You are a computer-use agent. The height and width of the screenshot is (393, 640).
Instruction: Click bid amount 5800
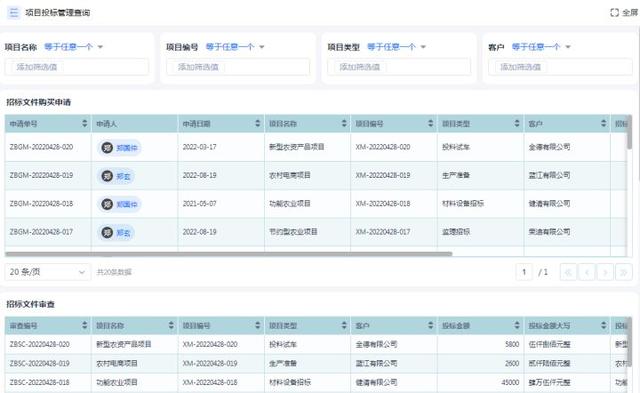512,344
